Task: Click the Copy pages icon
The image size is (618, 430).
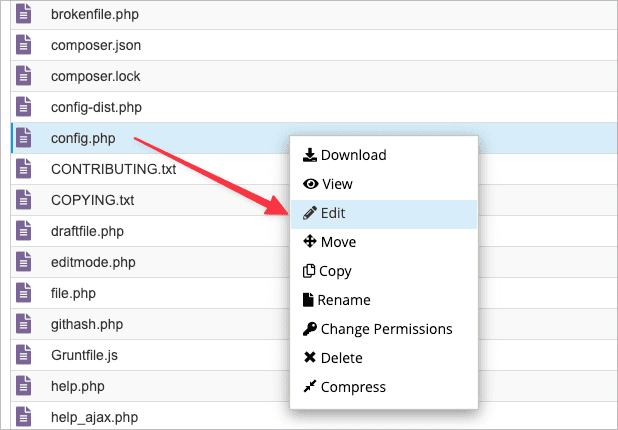Action: click(x=310, y=271)
